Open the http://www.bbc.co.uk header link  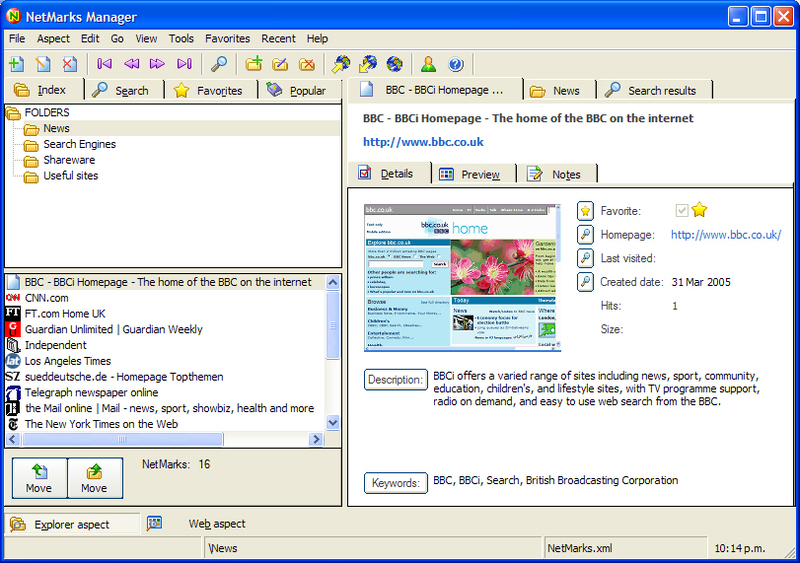(x=423, y=142)
